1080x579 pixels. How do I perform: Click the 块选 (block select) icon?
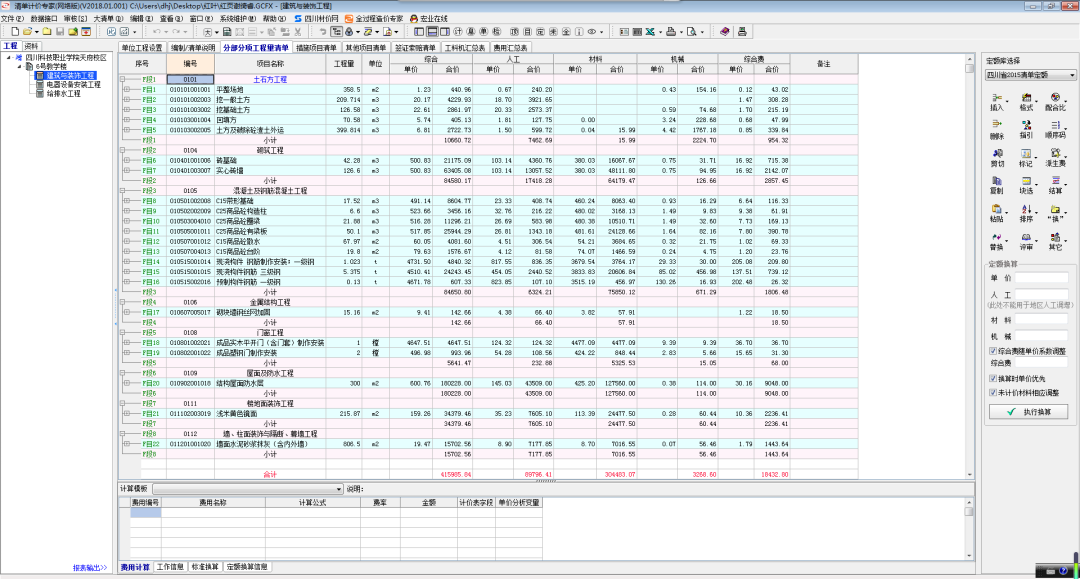(x=1026, y=186)
